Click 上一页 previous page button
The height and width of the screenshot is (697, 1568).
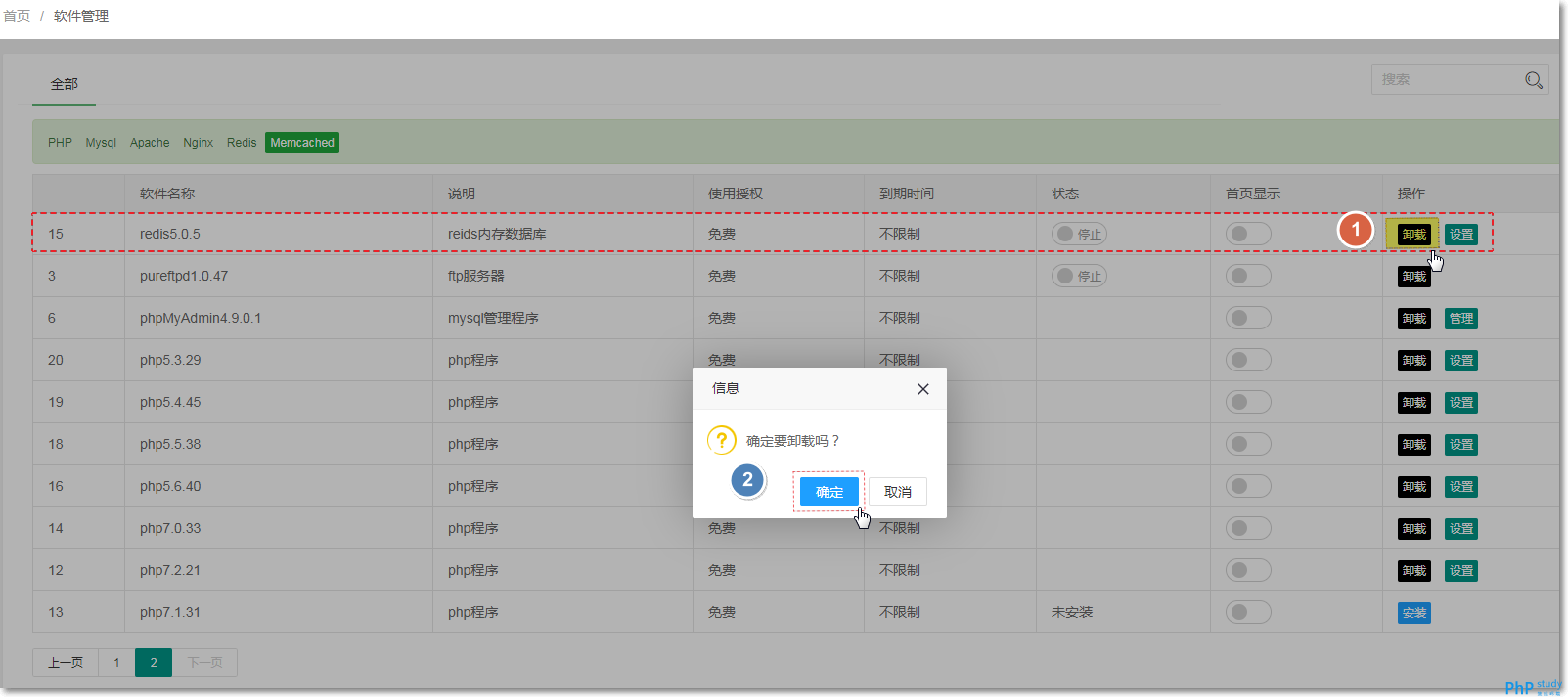[66, 663]
